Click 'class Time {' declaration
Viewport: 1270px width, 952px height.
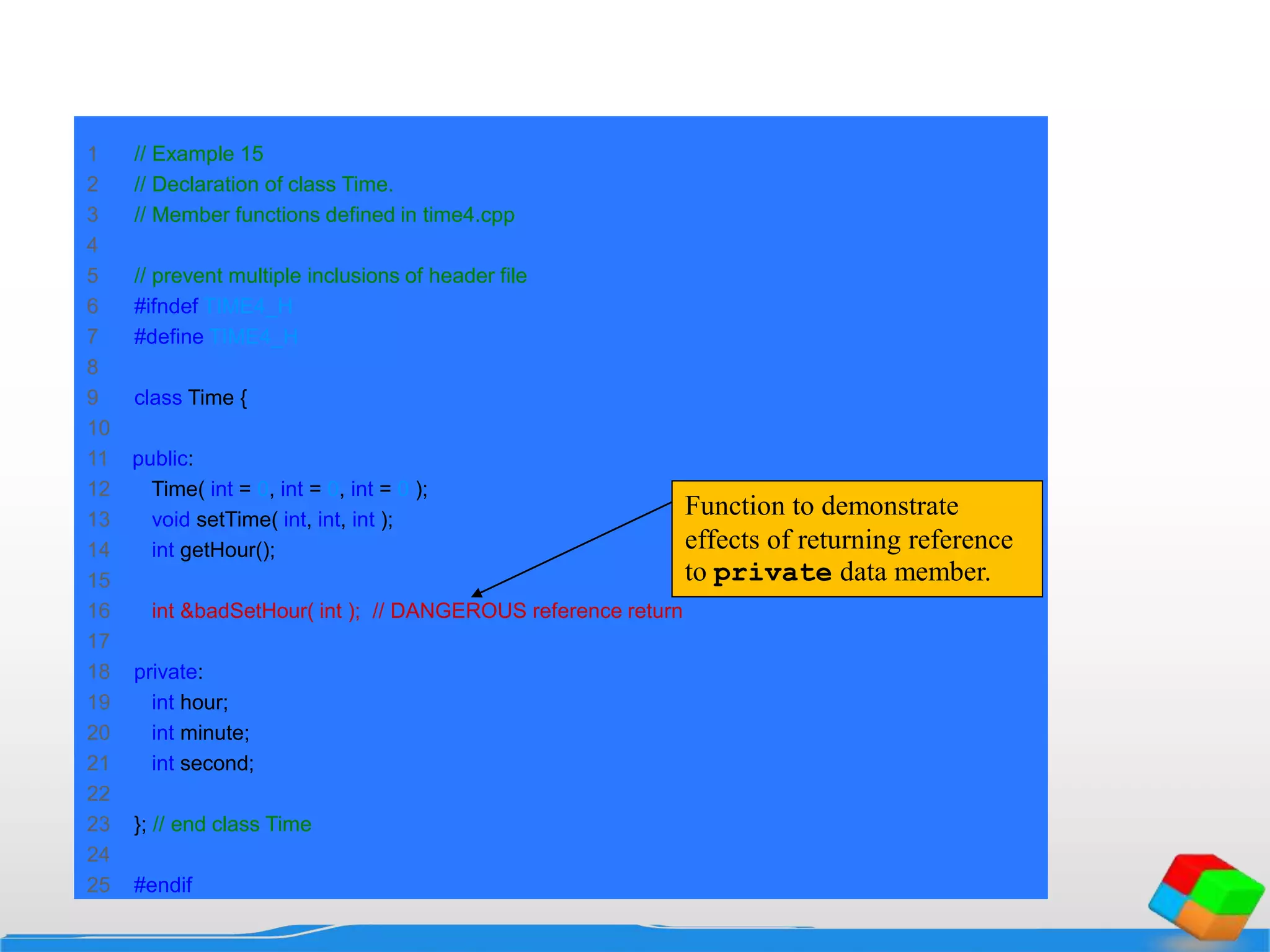click(190, 397)
